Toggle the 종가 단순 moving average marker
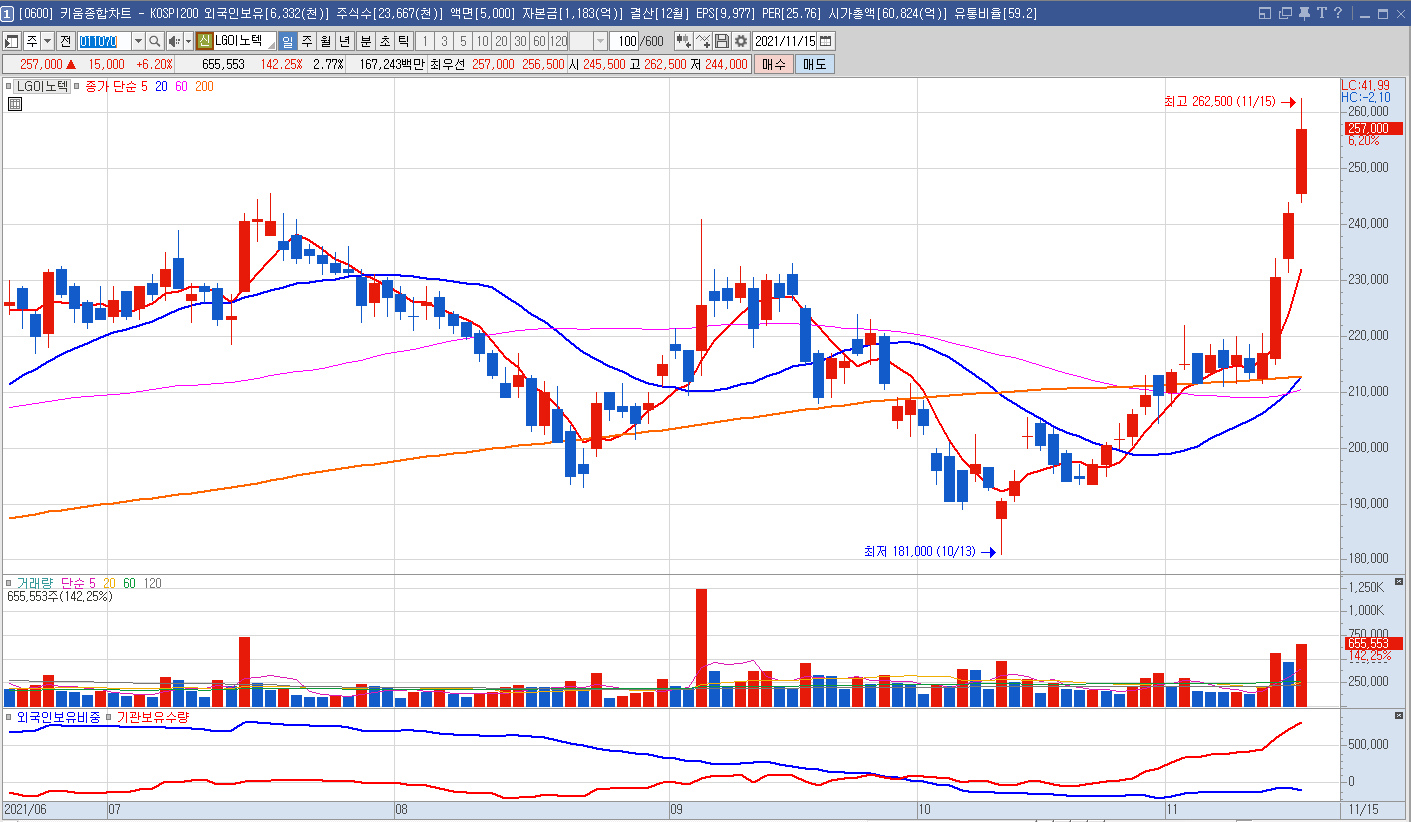This screenshot has width=1411, height=822. click(x=76, y=86)
